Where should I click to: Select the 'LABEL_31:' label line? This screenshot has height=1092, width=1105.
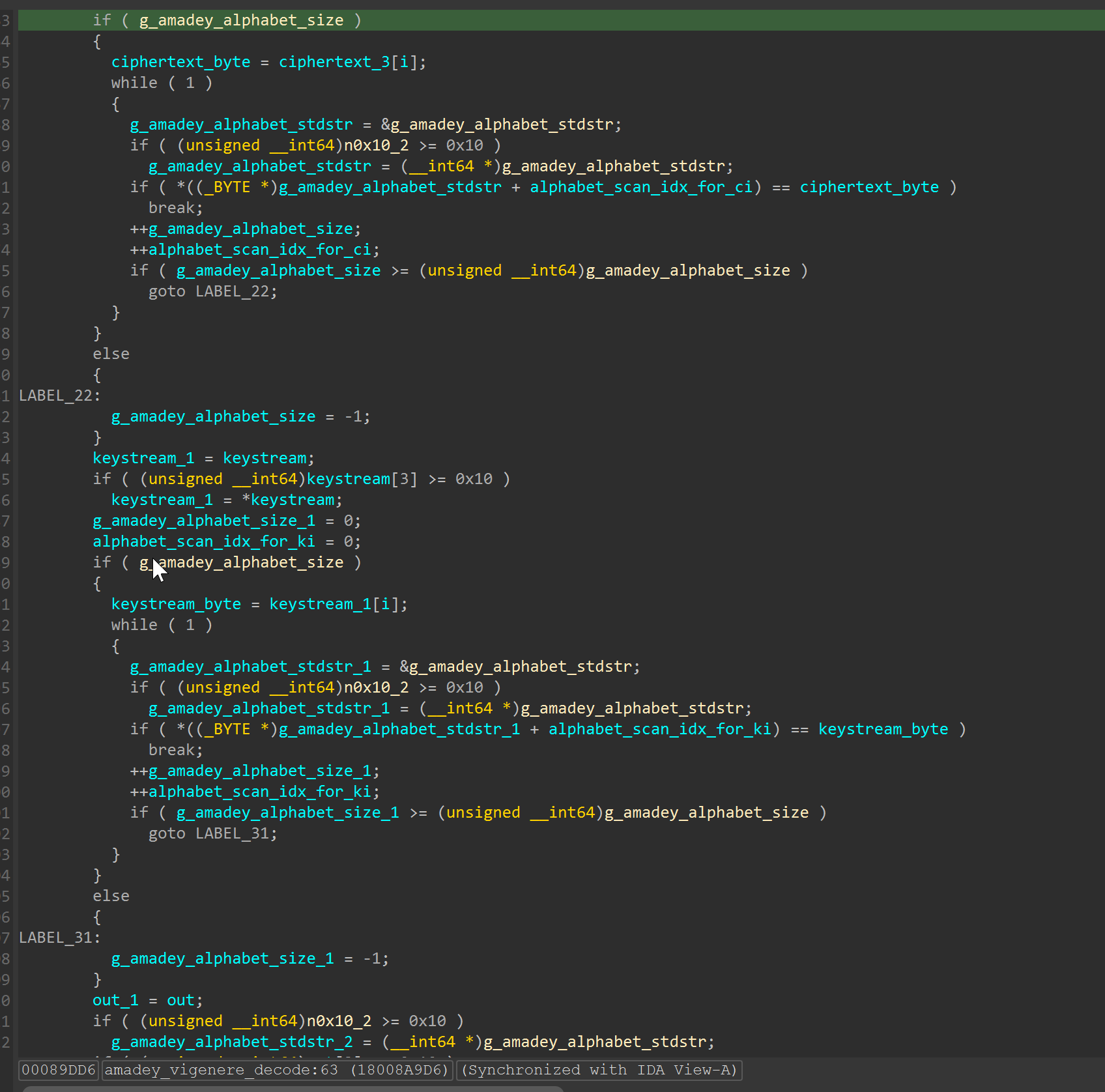(x=60, y=938)
